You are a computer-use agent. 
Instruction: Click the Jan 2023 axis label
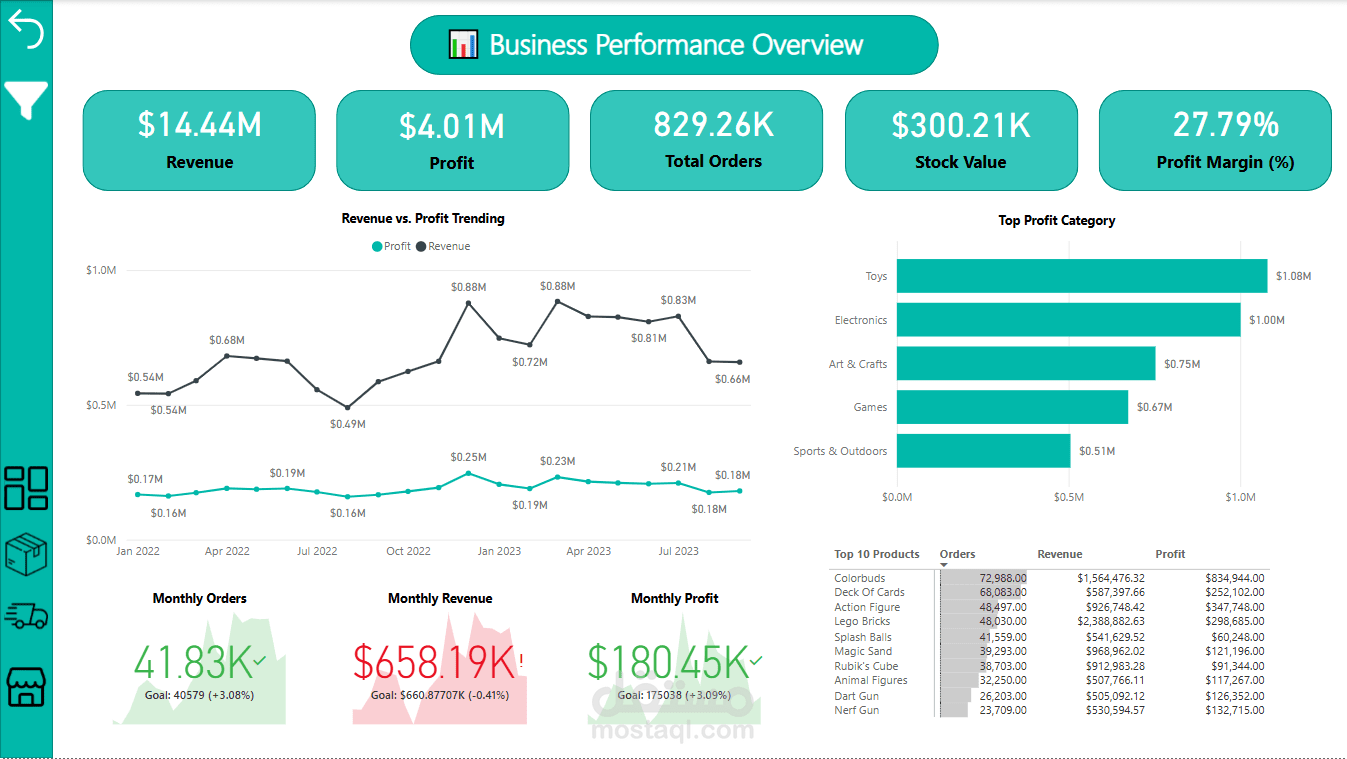(499, 551)
